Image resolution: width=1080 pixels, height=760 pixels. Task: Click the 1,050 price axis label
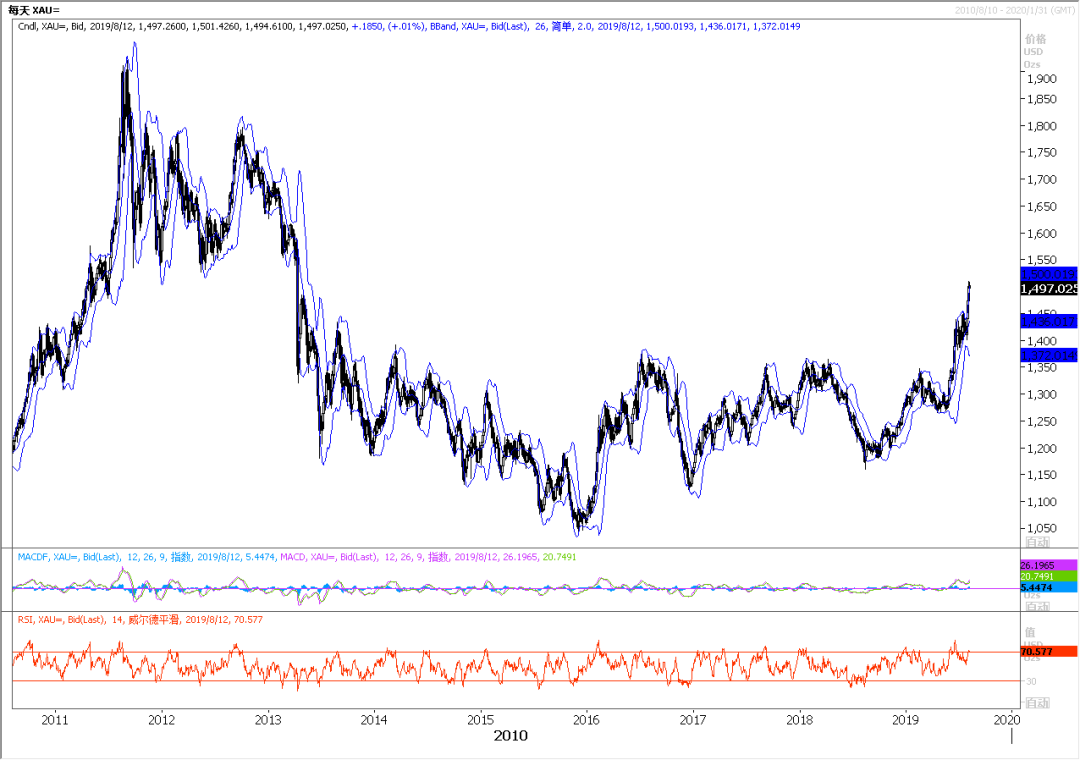(x=1041, y=528)
